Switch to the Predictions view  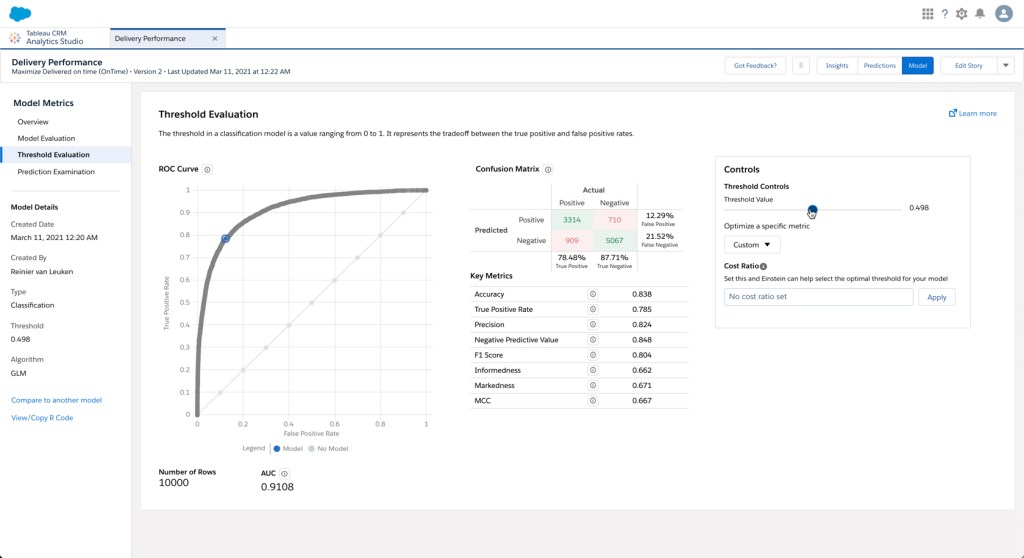tap(879, 65)
